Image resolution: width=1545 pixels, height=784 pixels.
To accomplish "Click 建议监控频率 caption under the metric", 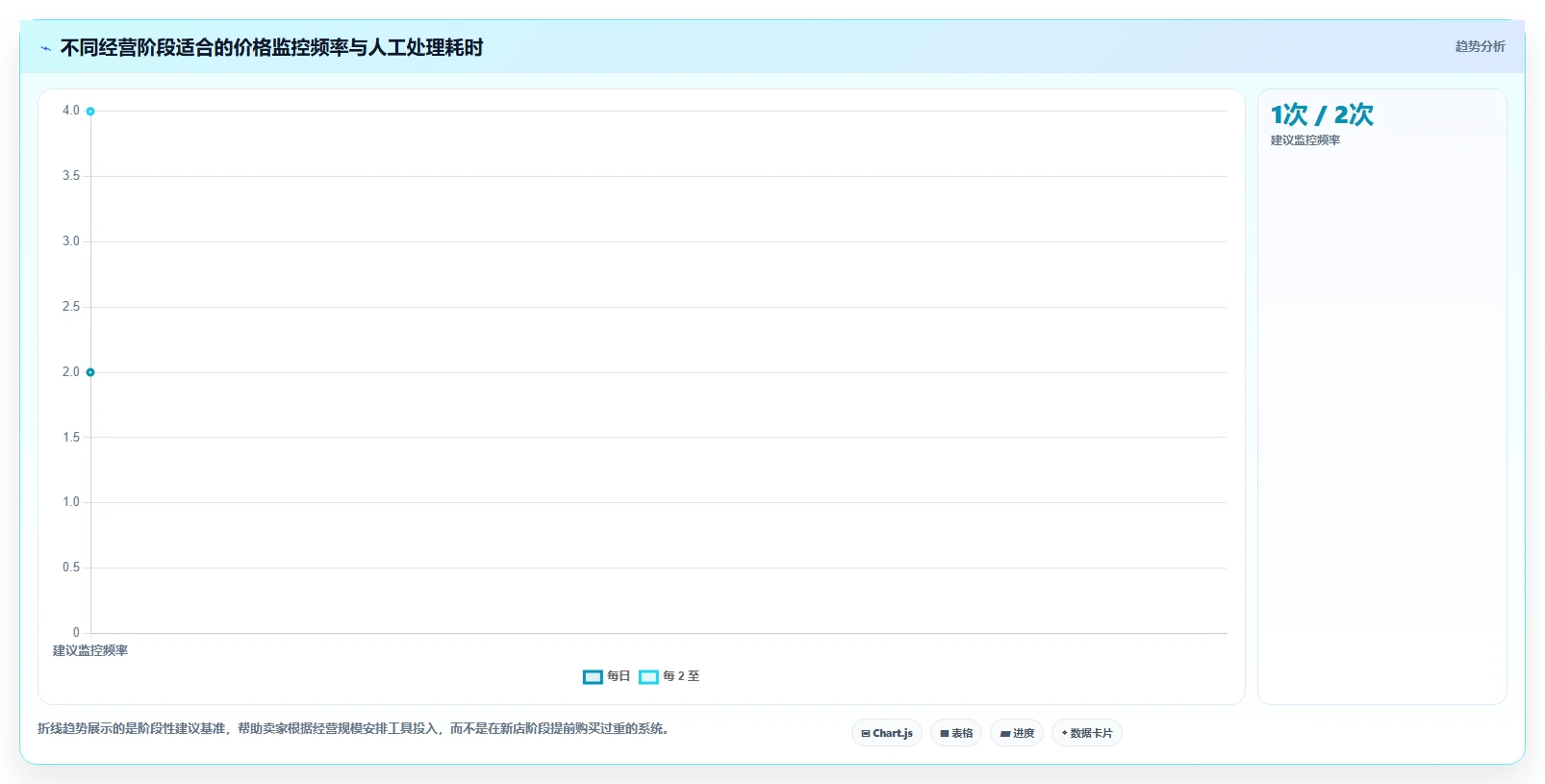I will 1305,140.
